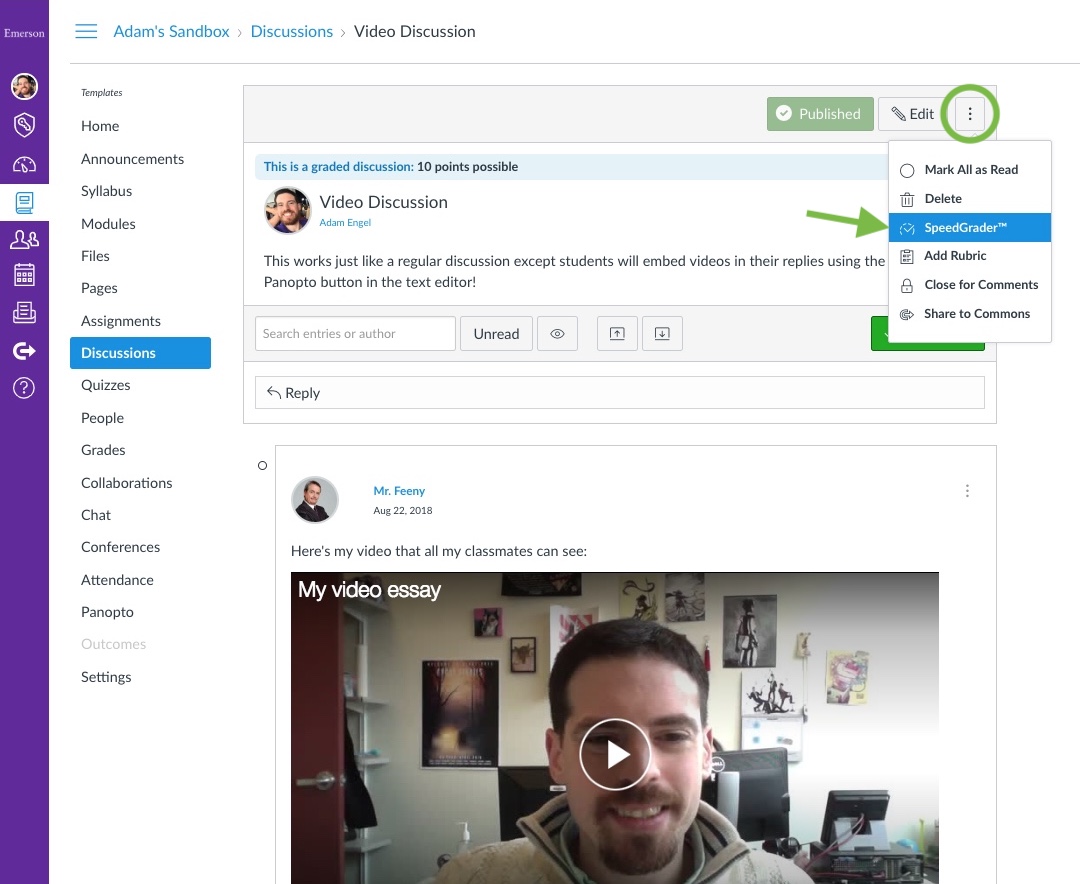Open Mr. Feeny's reply options menu

pos(967,491)
